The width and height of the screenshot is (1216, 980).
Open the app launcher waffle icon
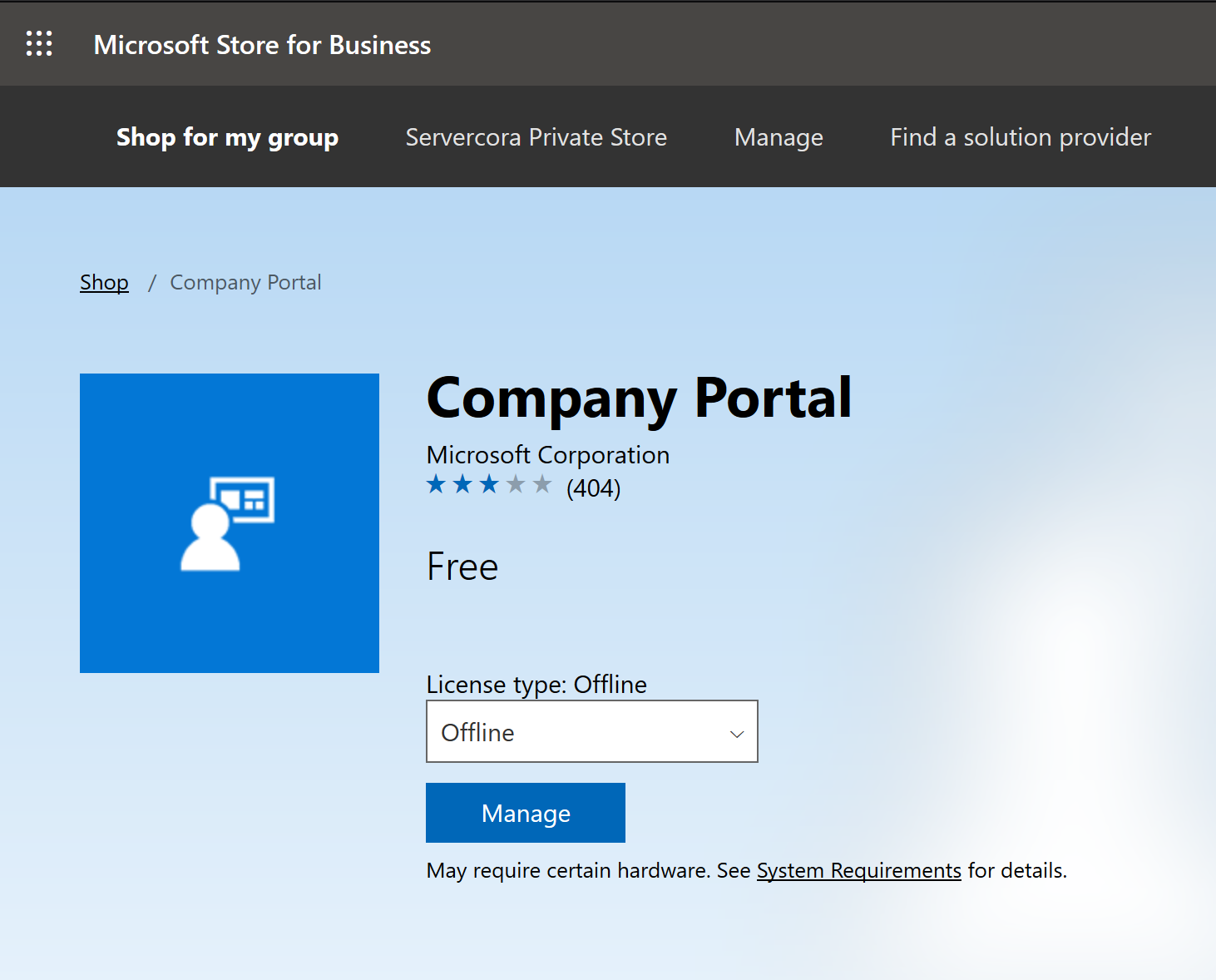[39, 43]
